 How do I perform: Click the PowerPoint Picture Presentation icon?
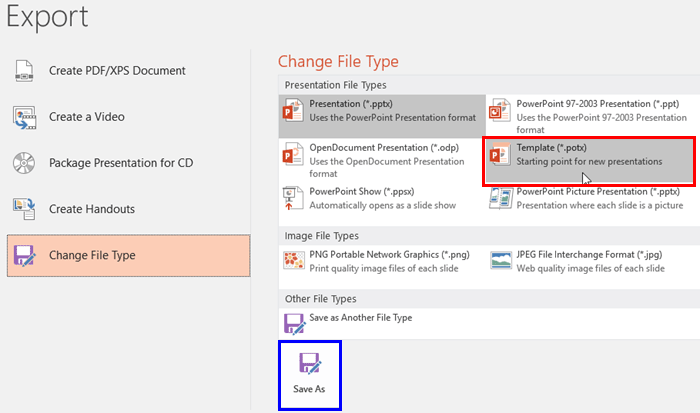click(500, 198)
